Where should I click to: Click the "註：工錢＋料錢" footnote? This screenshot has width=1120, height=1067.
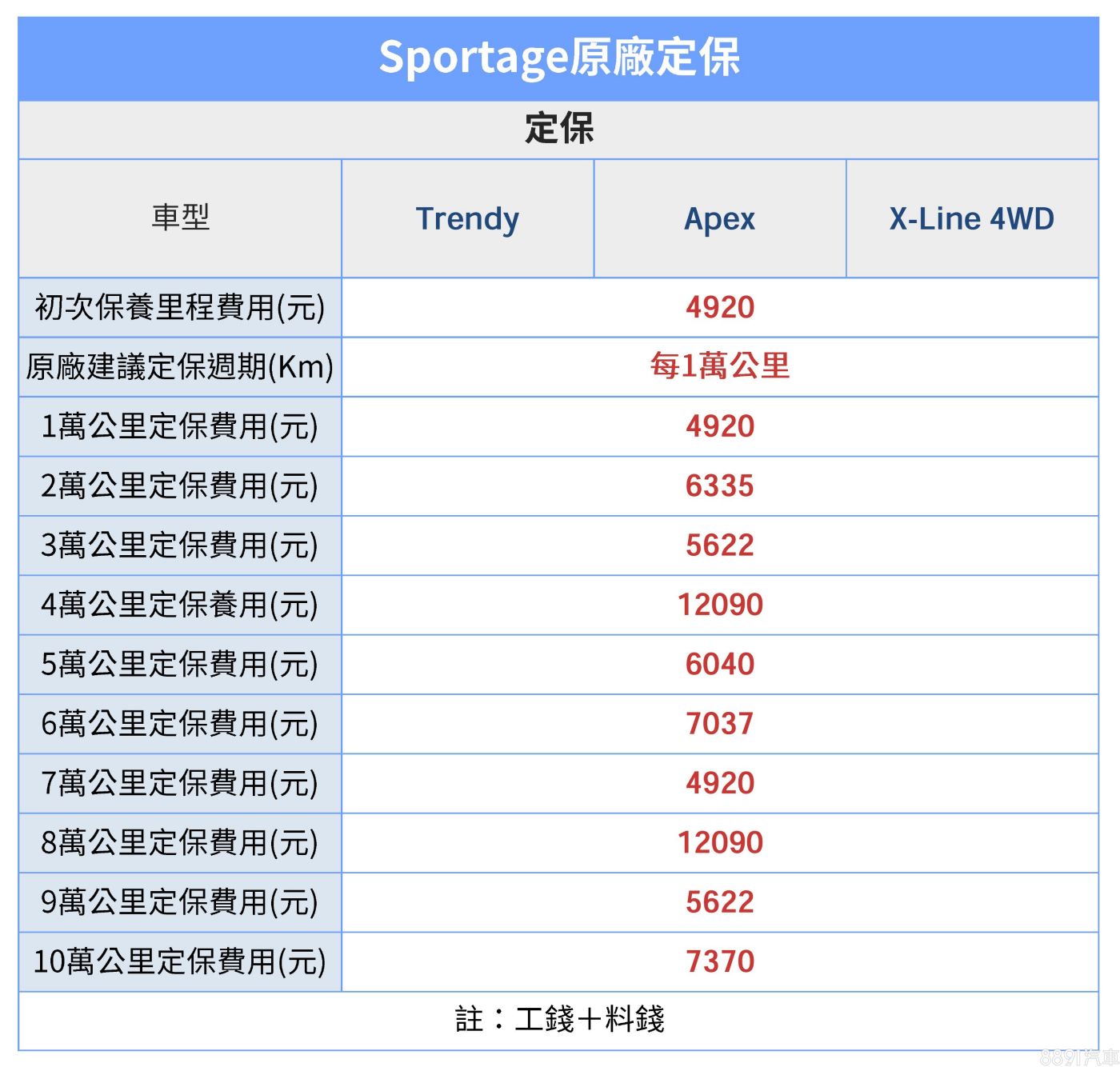[x=559, y=1019]
